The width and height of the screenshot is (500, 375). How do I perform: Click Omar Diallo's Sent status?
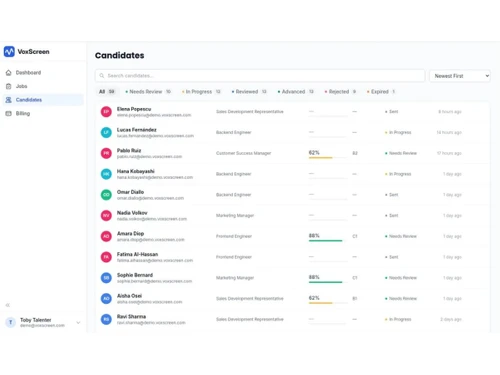click(392, 195)
